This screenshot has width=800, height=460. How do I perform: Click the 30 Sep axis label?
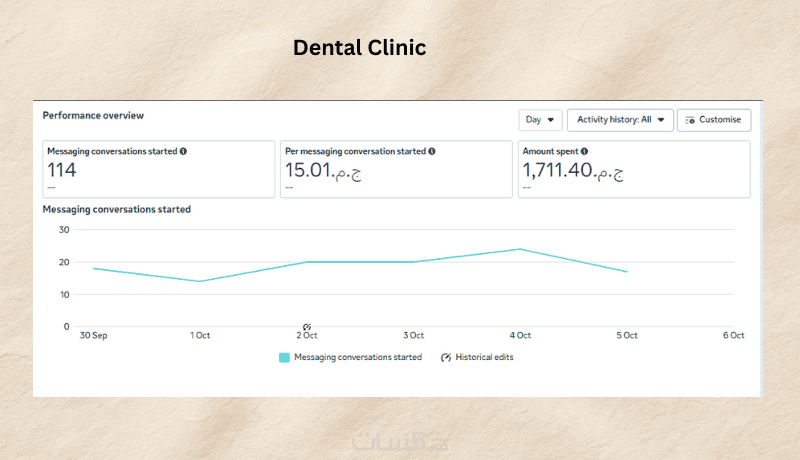(x=93, y=336)
